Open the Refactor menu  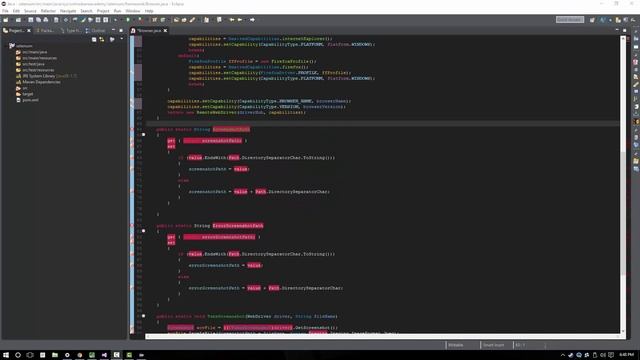[x=48, y=11]
